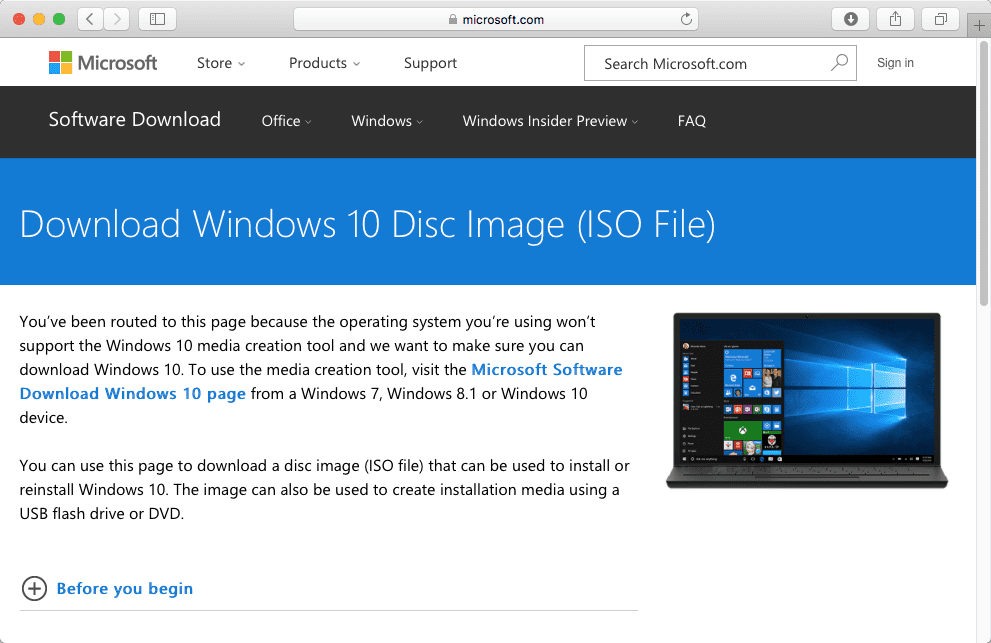Click the page vertical scrollbar

click(983, 174)
